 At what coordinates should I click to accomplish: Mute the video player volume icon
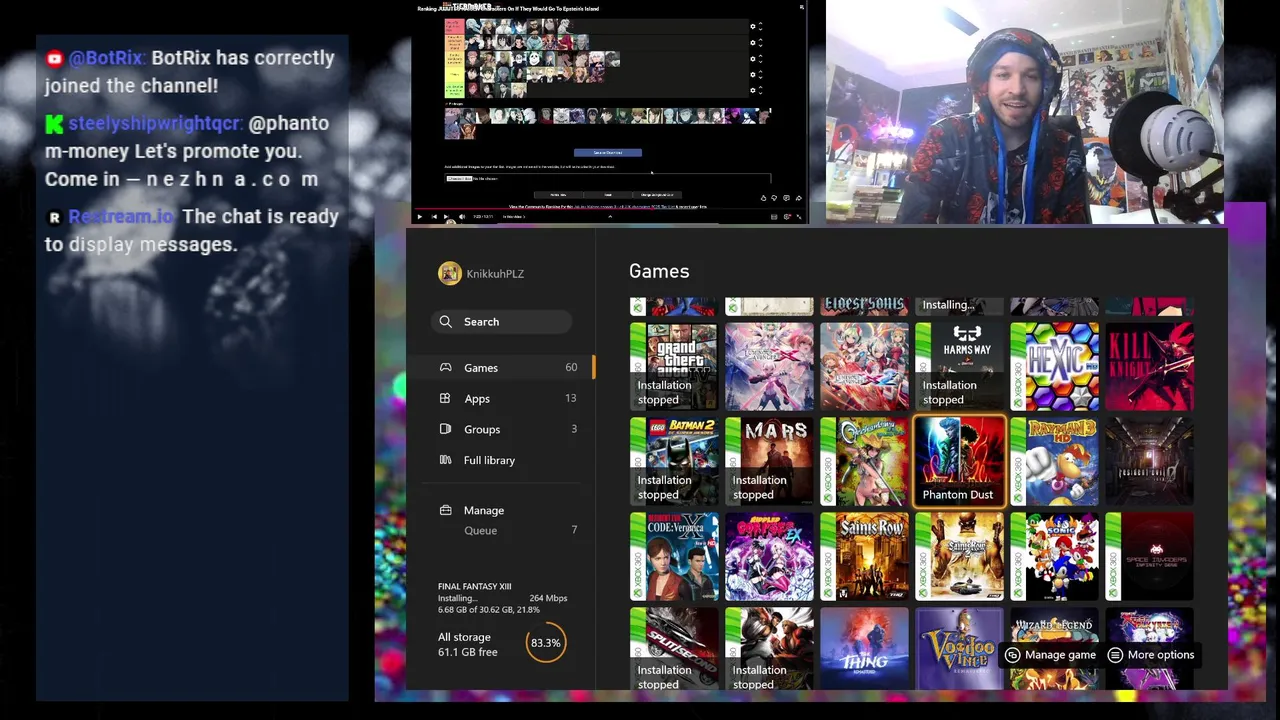tap(462, 217)
